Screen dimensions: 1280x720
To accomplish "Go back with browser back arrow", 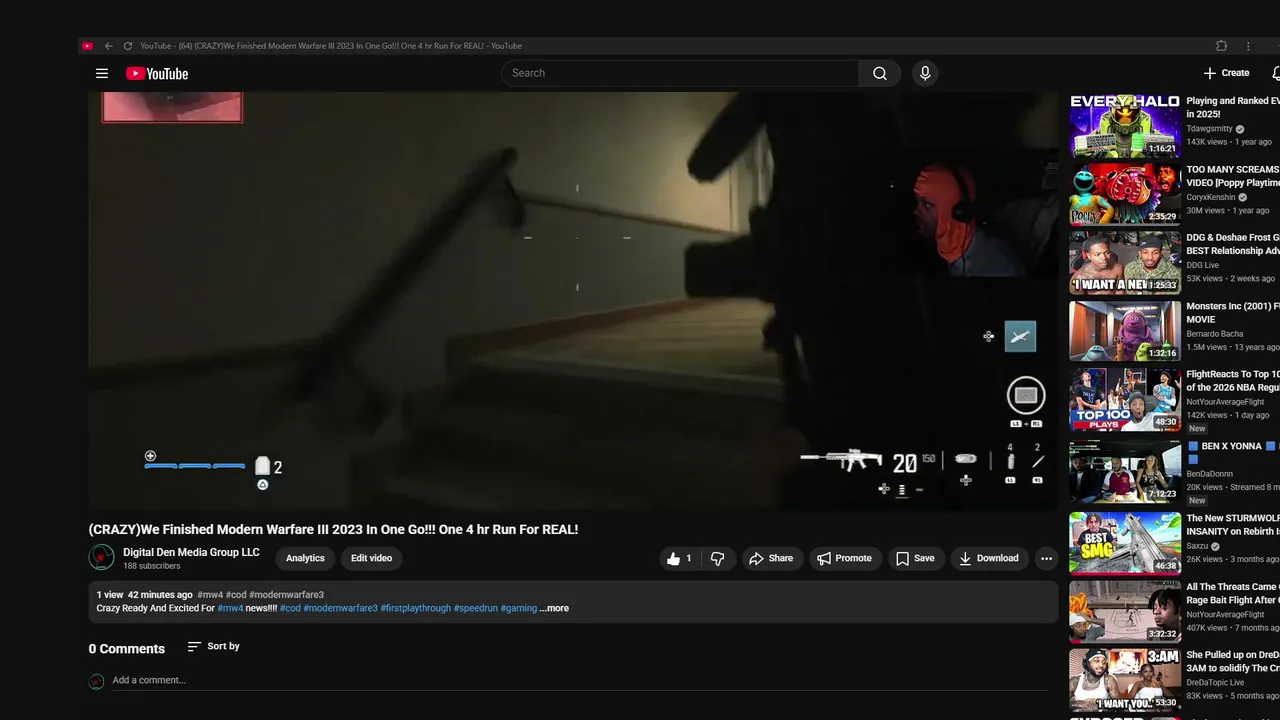I will click(108, 46).
